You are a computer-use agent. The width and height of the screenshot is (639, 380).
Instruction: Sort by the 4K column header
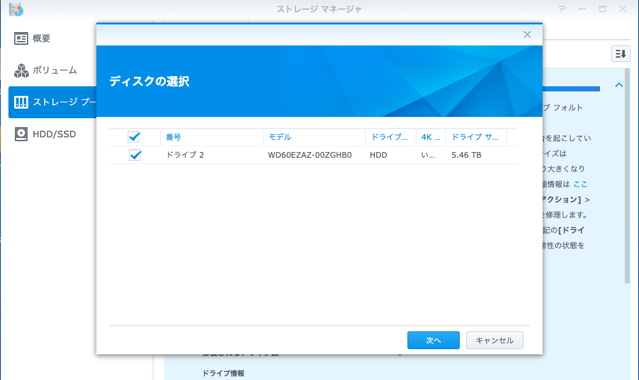(x=431, y=137)
